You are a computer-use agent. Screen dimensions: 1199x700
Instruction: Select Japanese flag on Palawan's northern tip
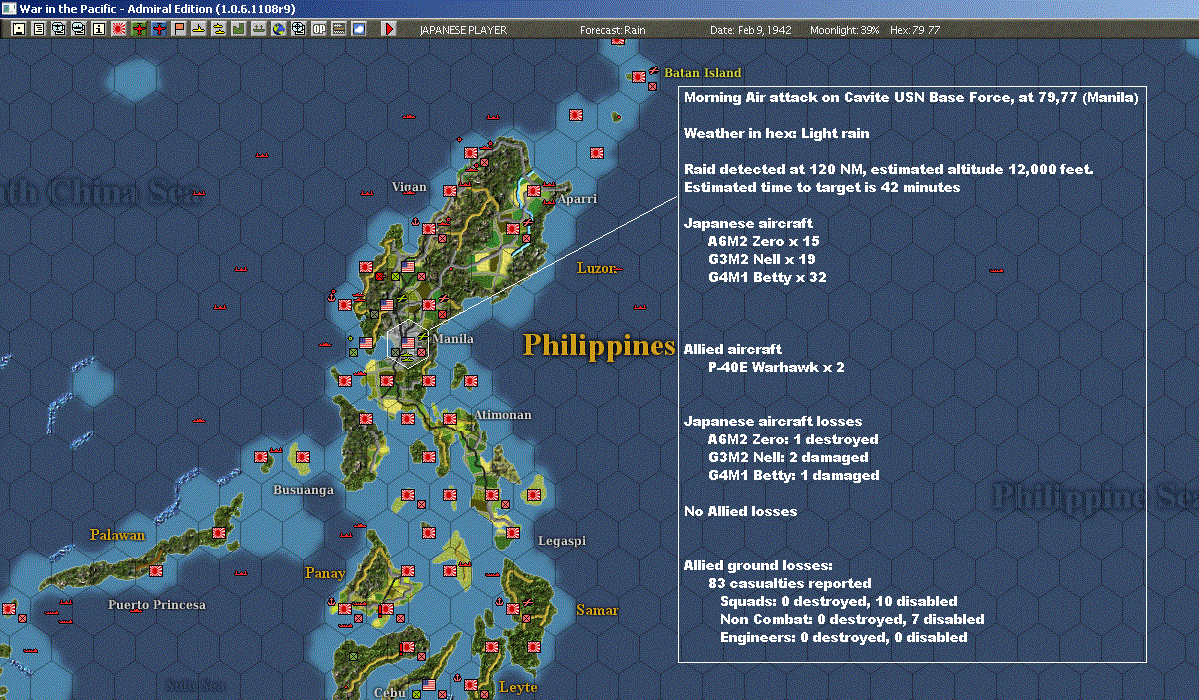(219, 532)
